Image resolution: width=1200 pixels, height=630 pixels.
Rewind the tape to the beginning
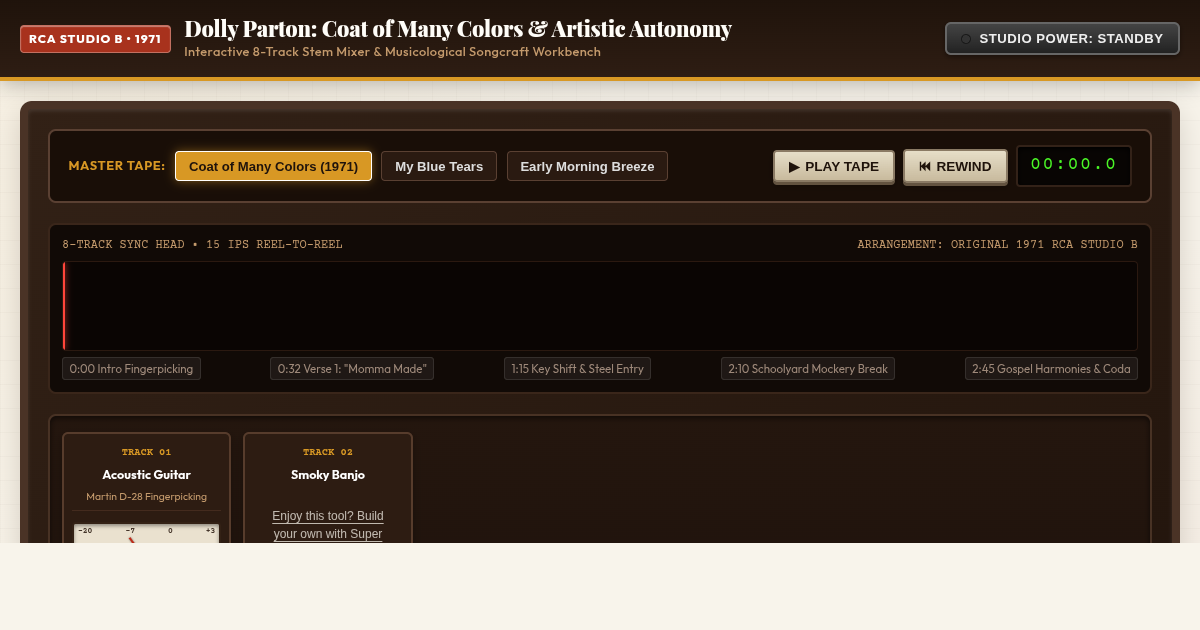pos(955,166)
